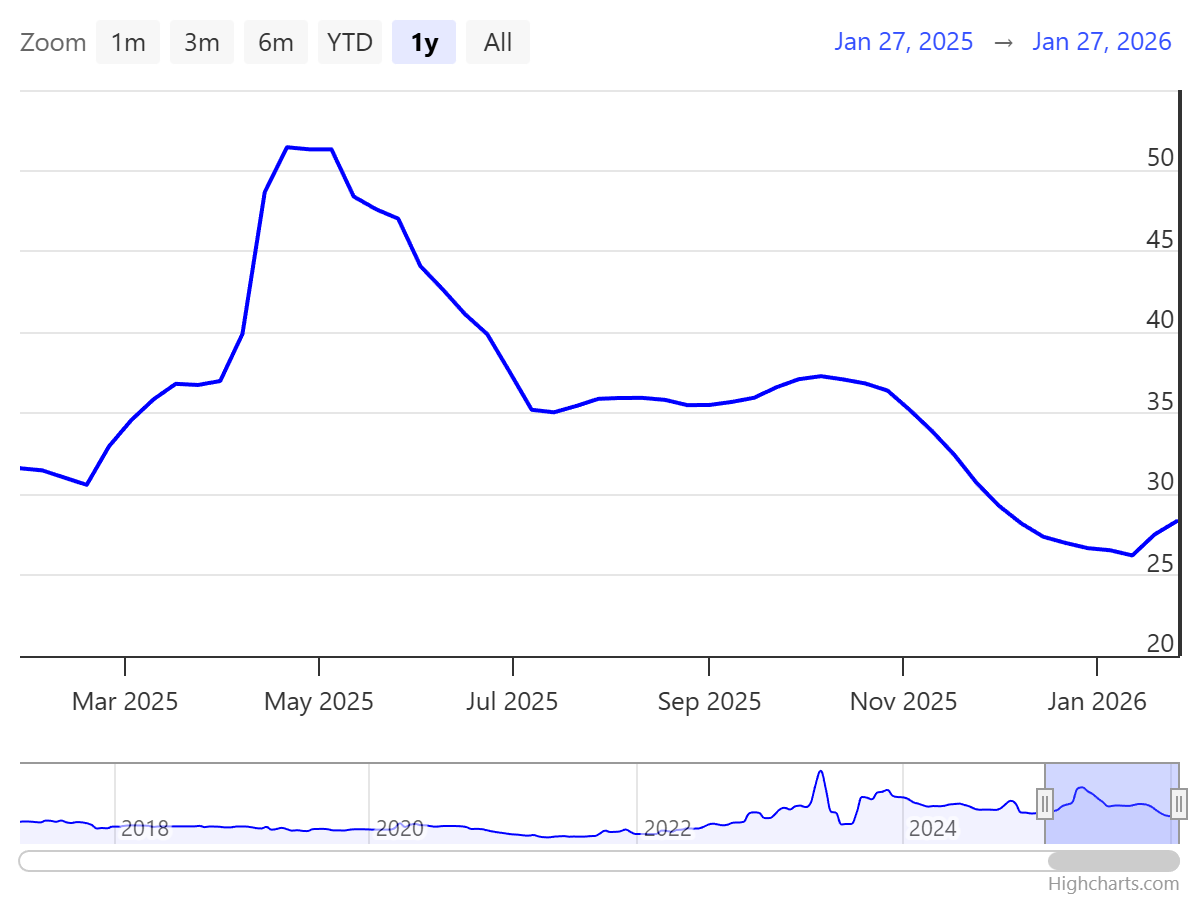Click the highlighted 1y zoom button
The image size is (1200, 900).
coord(424,42)
